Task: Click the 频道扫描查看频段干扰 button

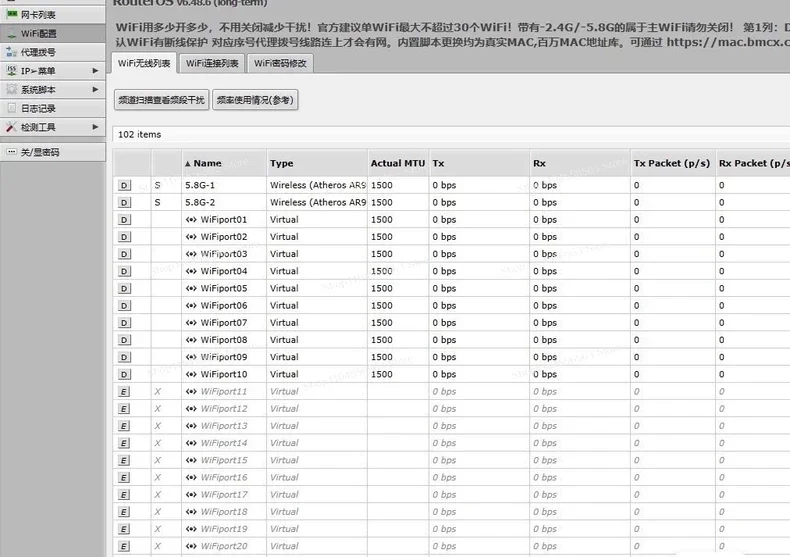Action: pyautogui.click(x=162, y=100)
